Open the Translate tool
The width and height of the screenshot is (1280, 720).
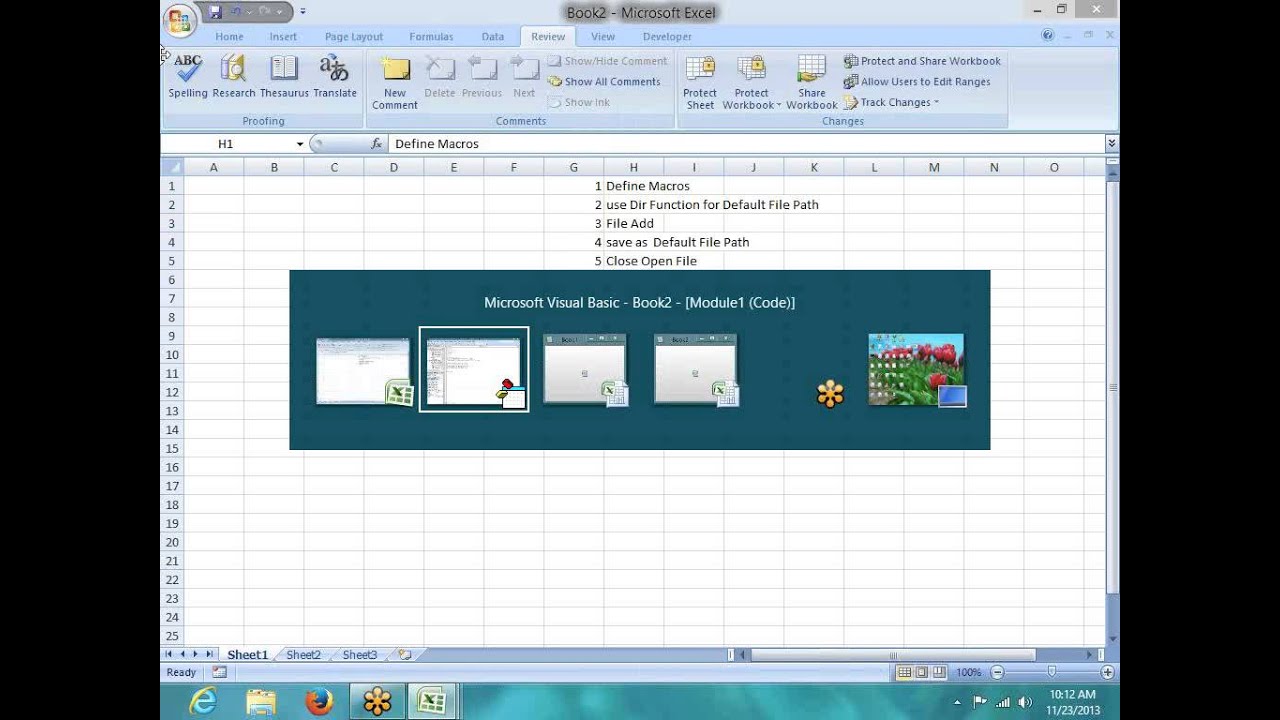334,77
